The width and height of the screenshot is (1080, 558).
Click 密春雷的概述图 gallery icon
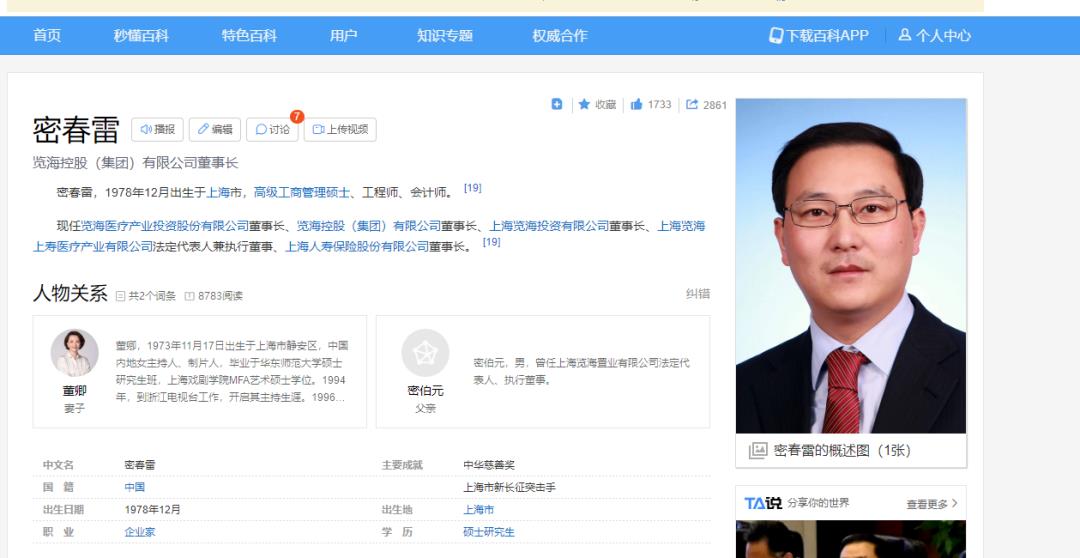click(x=758, y=451)
